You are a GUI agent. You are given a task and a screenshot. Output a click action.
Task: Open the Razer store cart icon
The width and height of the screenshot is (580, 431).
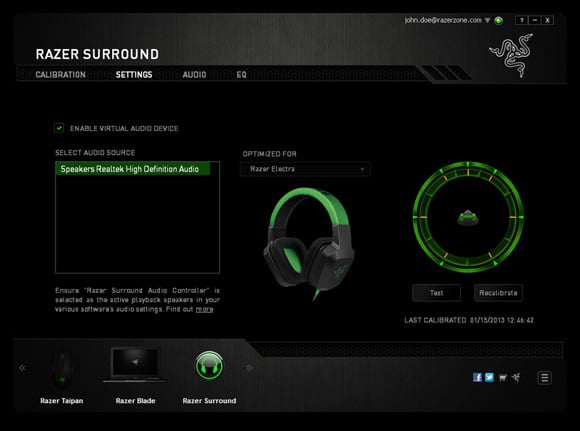pos(502,377)
